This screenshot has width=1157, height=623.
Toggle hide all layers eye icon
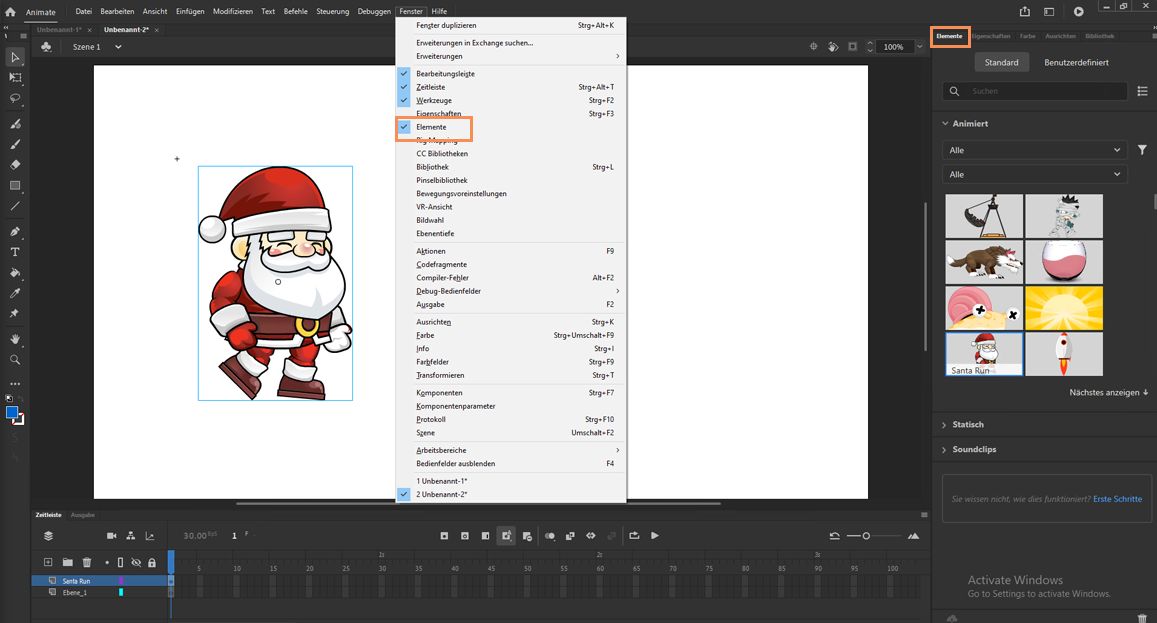[136, 562]
